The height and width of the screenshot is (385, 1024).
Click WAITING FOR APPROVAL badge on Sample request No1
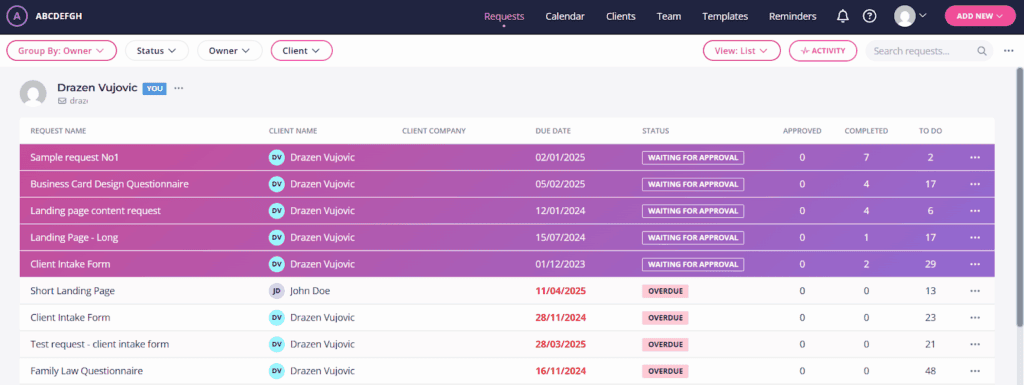(x=693, y=157)
